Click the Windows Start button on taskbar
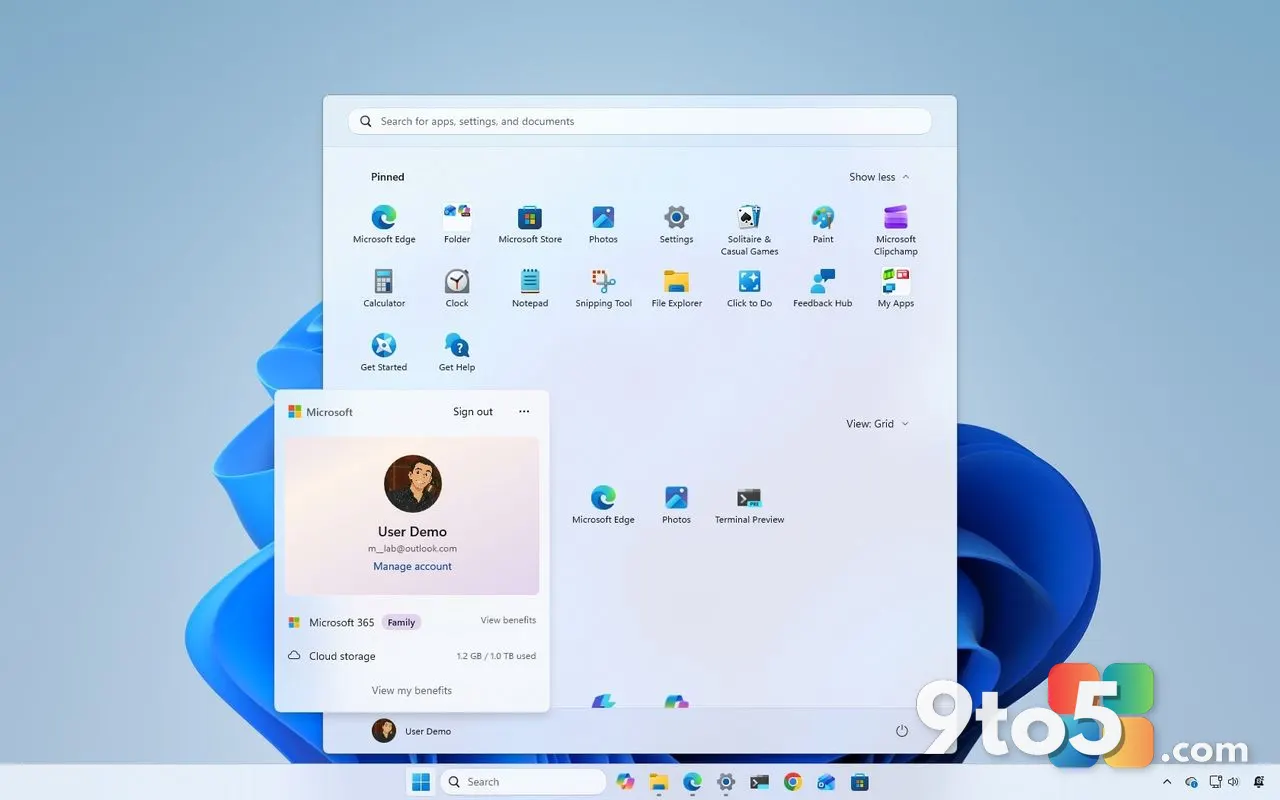The image size is (1280, 800). click(x=421, y=782)
